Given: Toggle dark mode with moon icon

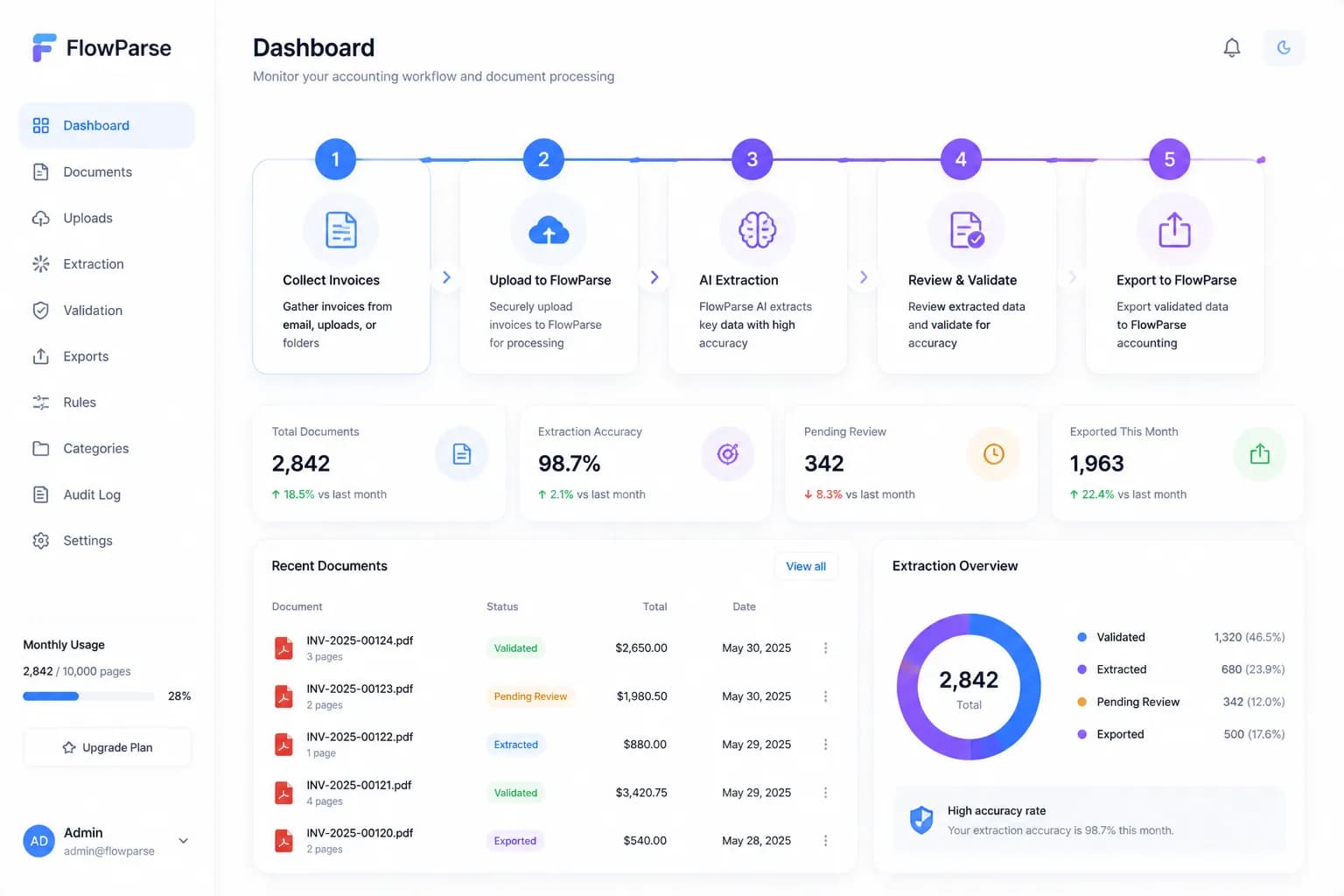Looking at the screenshot, I should tap(1284, 47).
